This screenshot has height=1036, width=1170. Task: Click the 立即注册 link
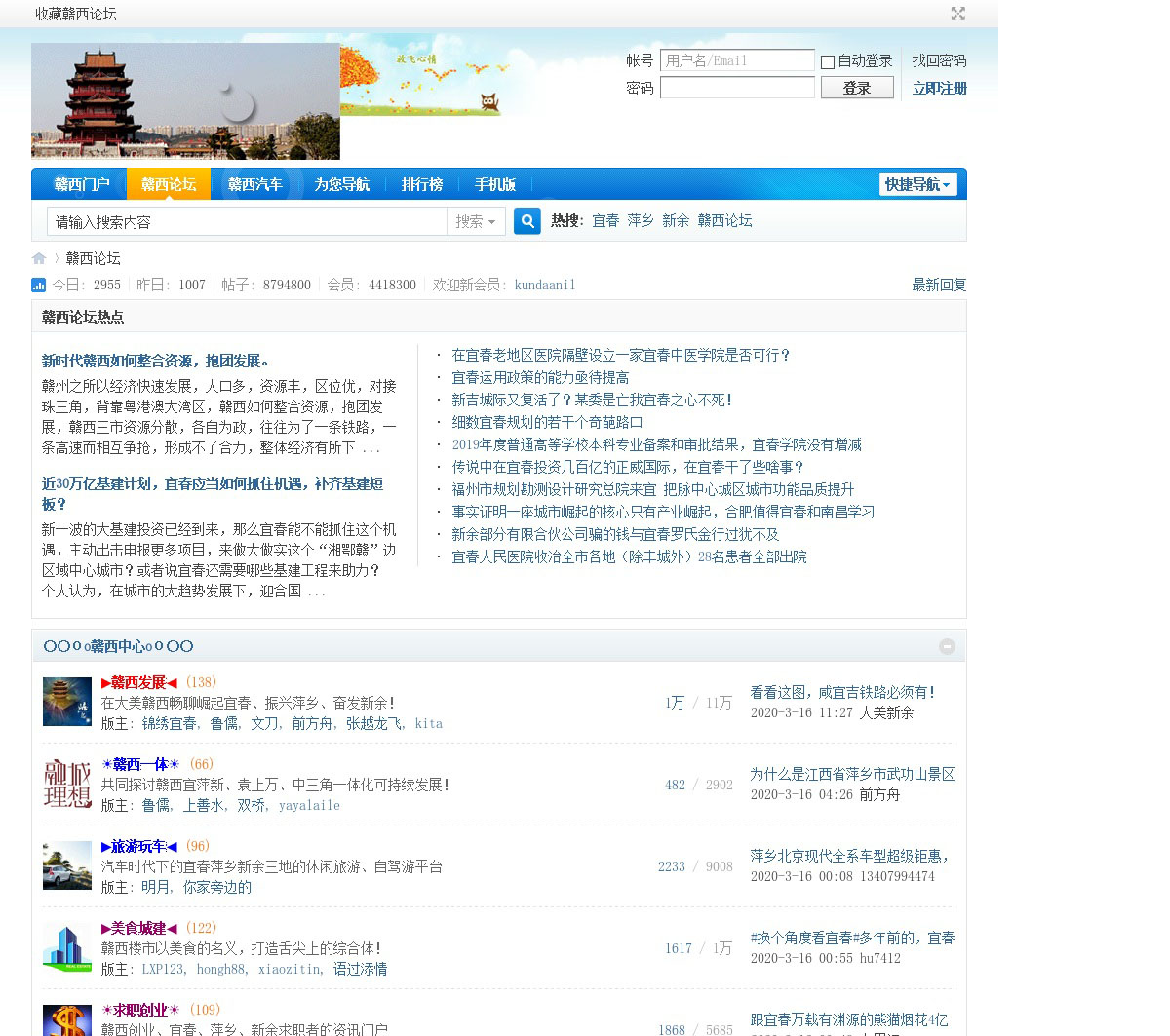tap(939, 88)
